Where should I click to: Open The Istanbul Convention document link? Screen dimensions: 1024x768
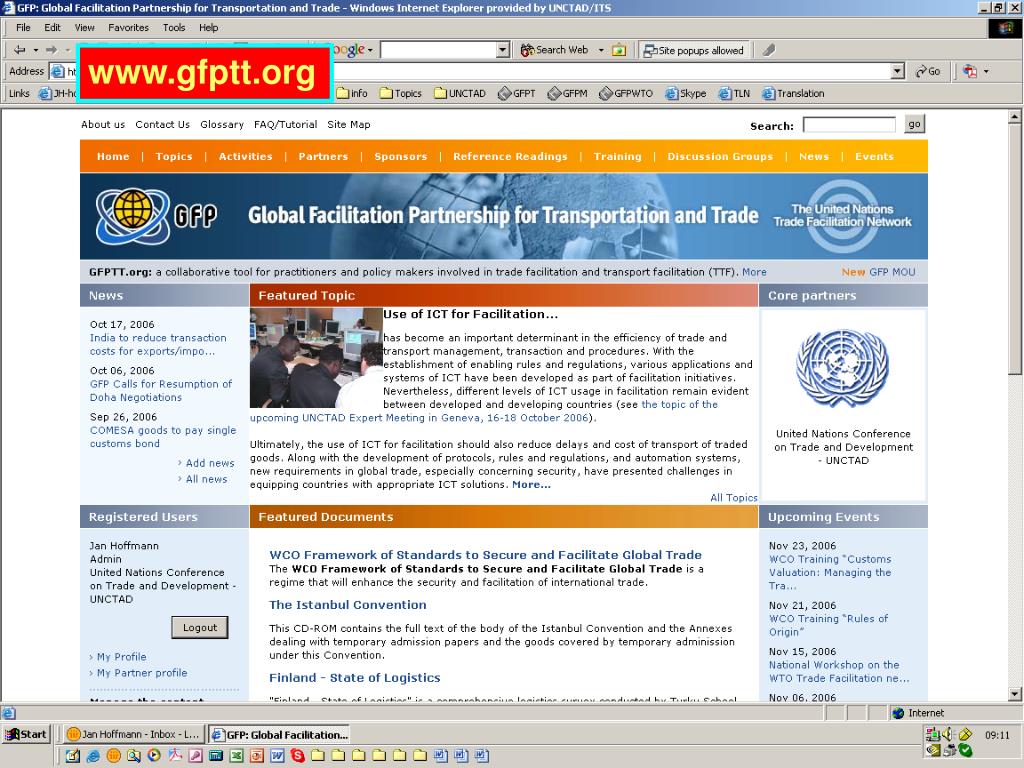coord(347,605)
